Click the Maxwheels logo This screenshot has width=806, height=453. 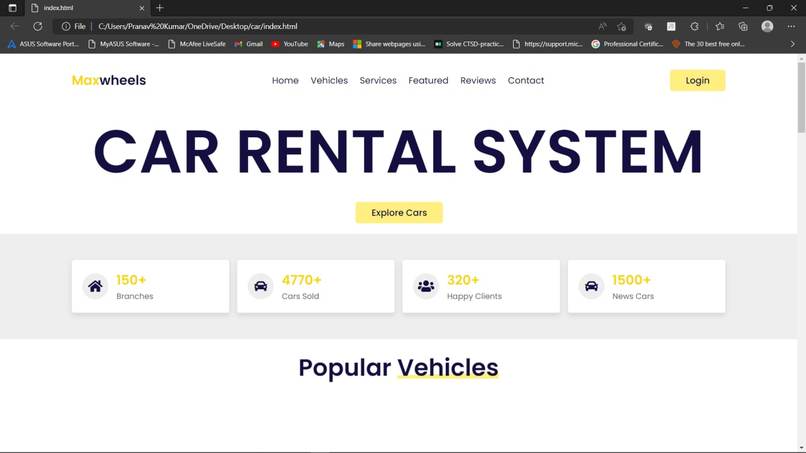(108, 80)
